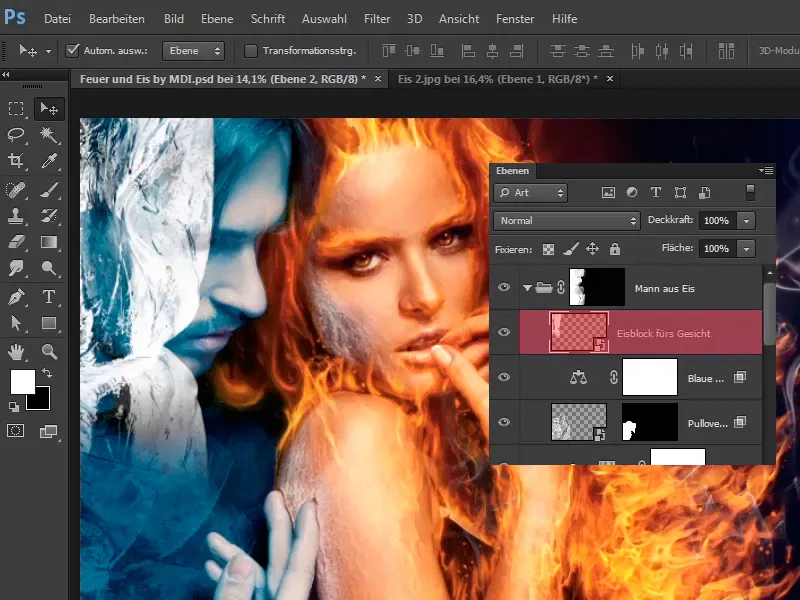
Task: Select the History Brush tool
Action: click(x=49, y=216)
